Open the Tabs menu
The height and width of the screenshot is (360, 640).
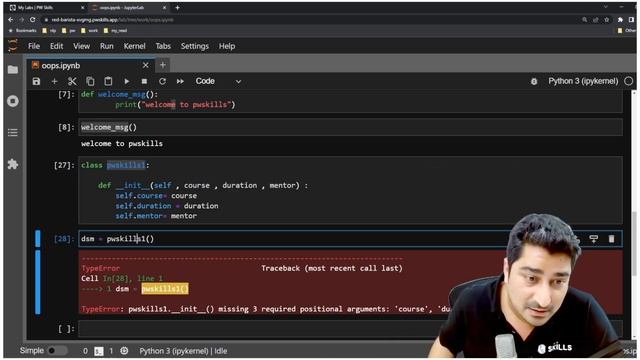[163, 46]
